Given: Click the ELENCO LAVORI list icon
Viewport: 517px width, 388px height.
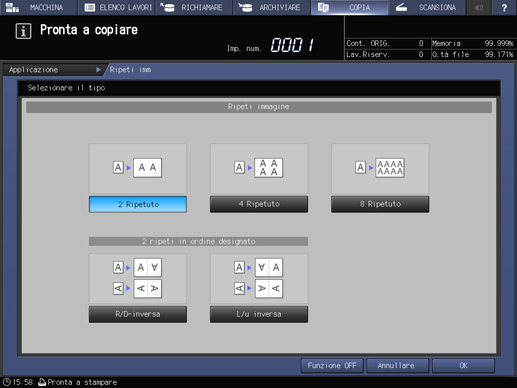Looking at the screenshot, I should tap(90, 7).
